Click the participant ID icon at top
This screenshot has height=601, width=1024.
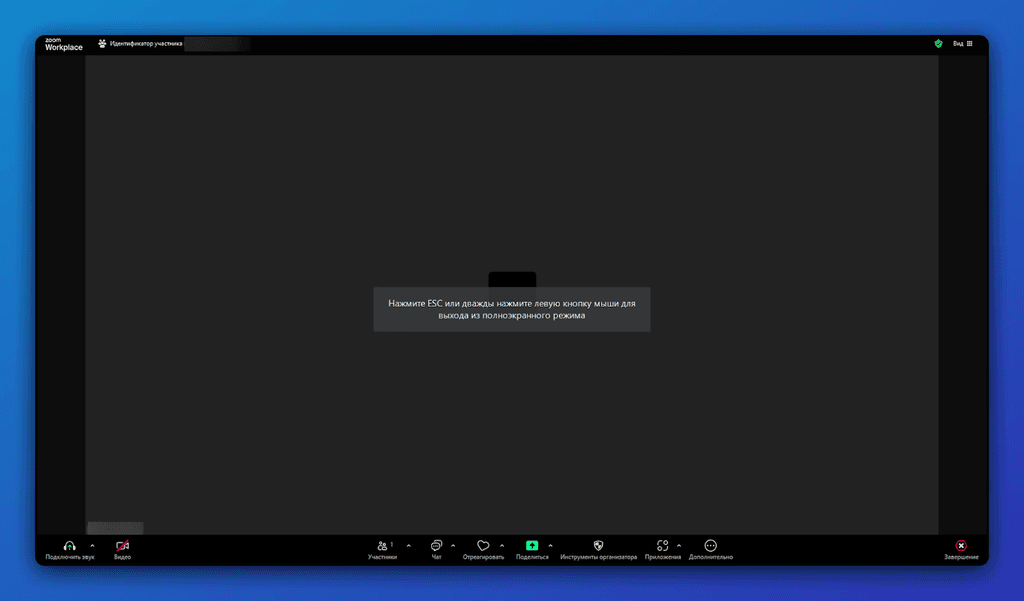tap(100, 43)
